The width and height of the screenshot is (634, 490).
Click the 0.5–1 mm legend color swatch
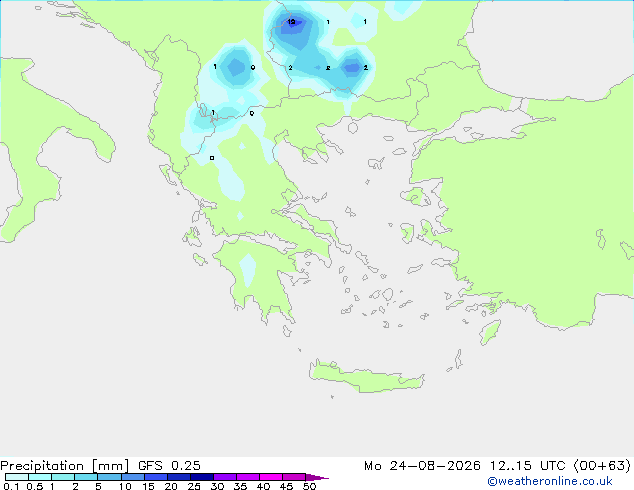(40, 477)
